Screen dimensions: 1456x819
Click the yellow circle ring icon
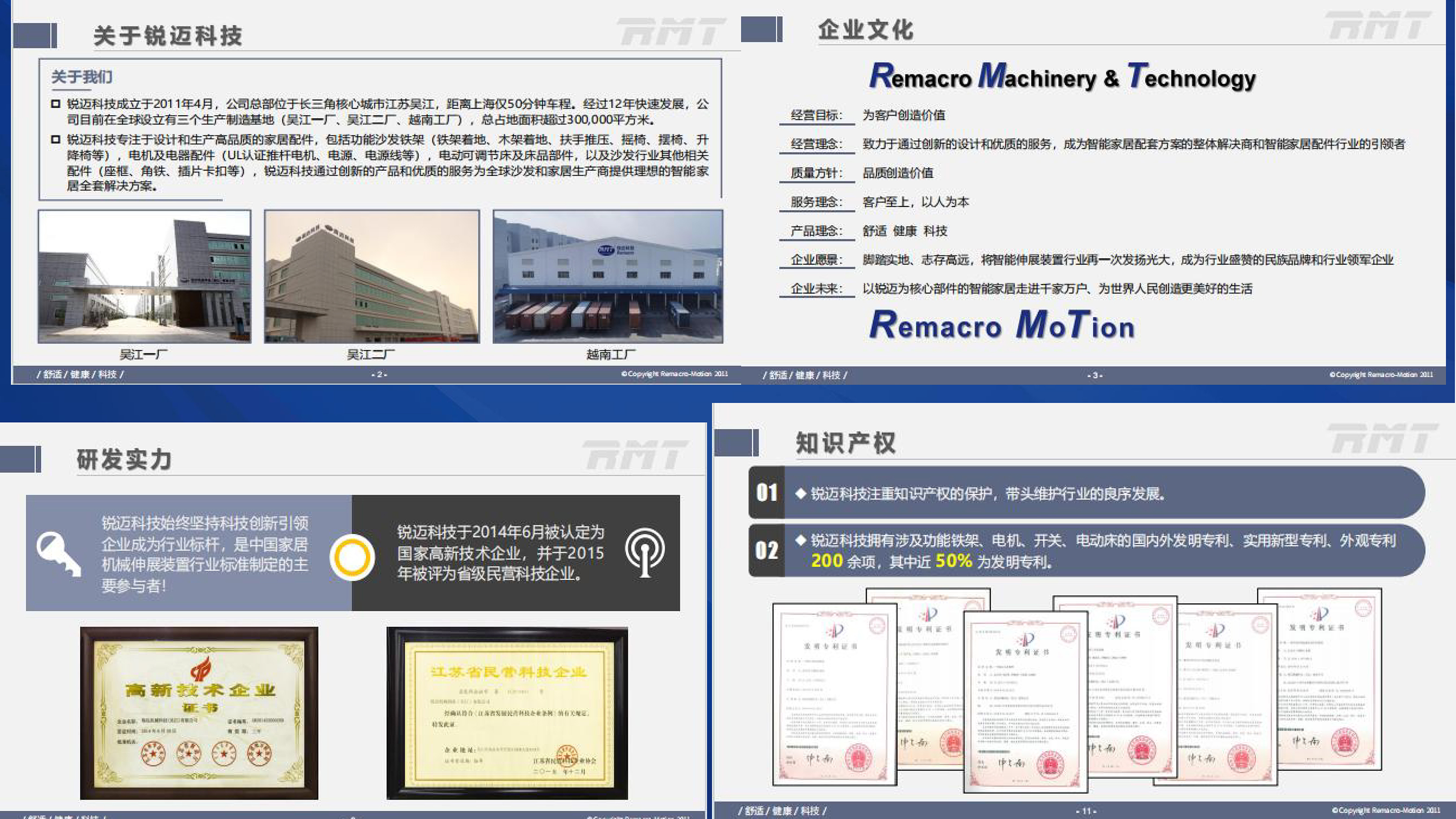tap(352, 557)
